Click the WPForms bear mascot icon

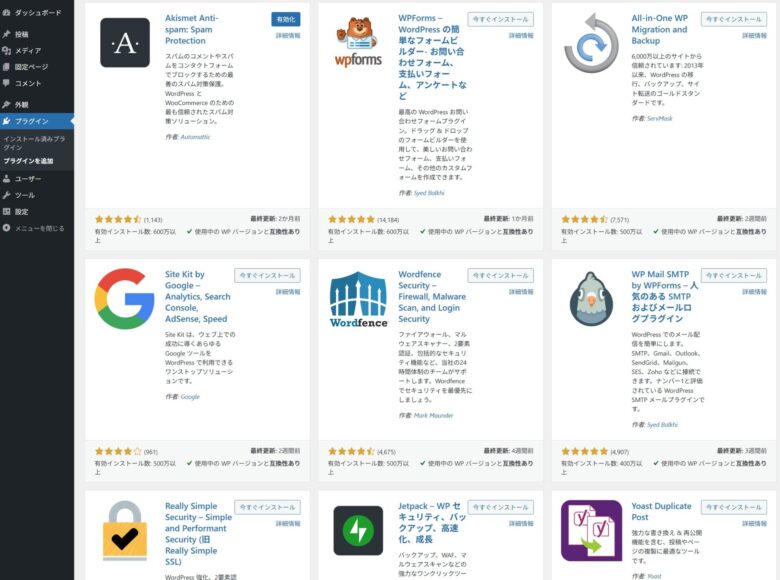coord(358,43)
